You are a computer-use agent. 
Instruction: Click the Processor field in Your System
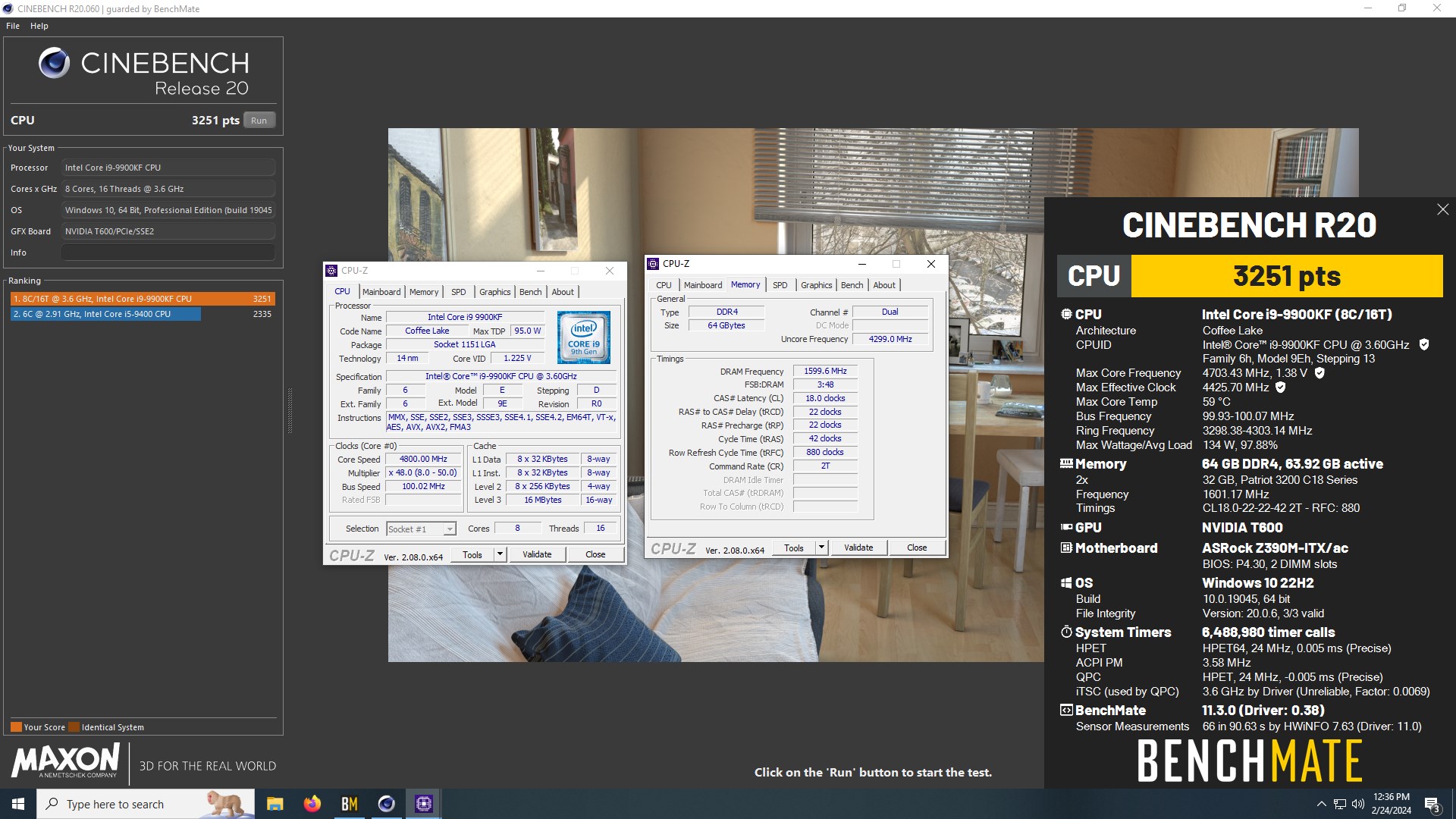pyautogui.click(x=168, y=168)
